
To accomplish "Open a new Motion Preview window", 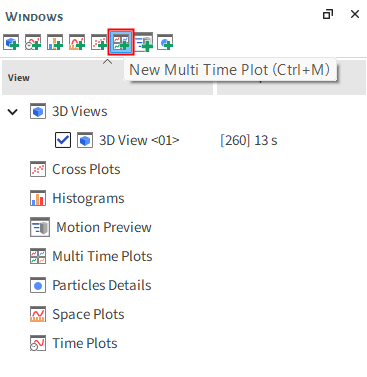I will (144, 42).
